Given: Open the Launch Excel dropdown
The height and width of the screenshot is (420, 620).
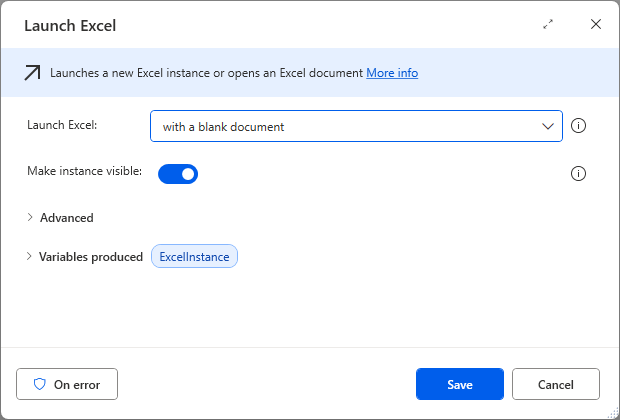Looking at the screenshot, I should [x=356, y=126].
